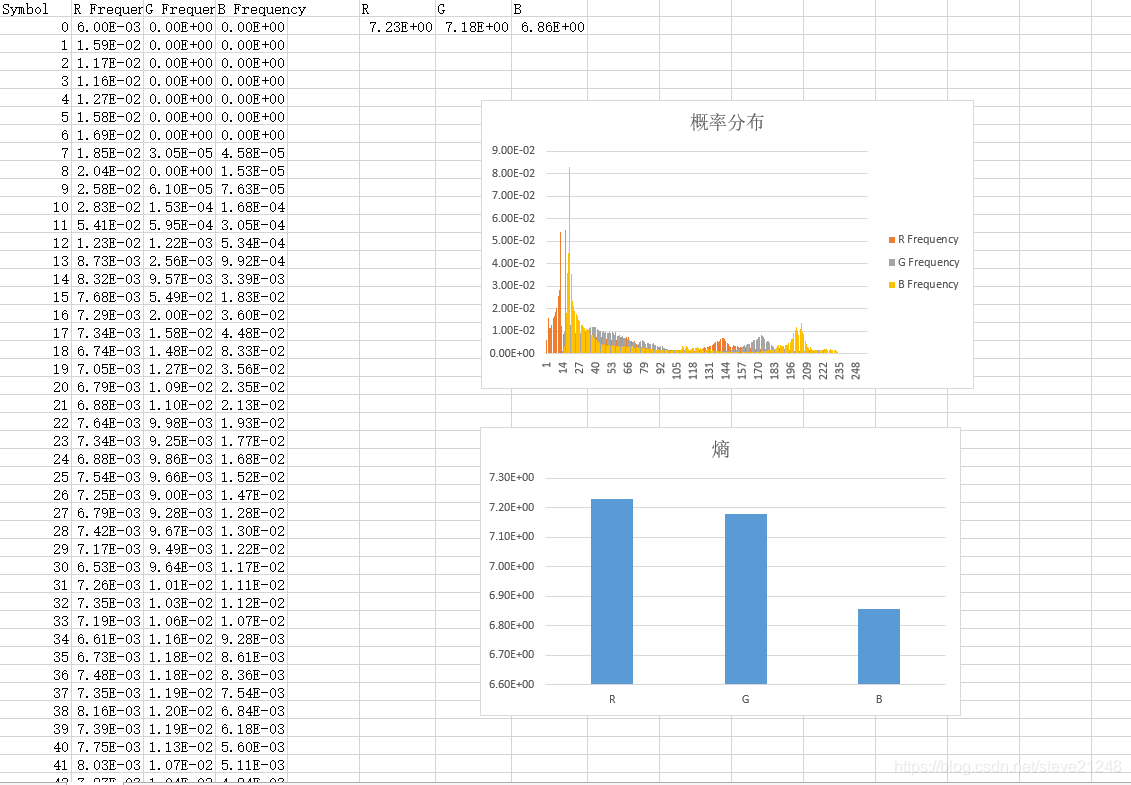The image size is (1131, 785).
Task: Select B frequency 2.13E-02 in symbol 21 row
Action: [x=252, y=405]
